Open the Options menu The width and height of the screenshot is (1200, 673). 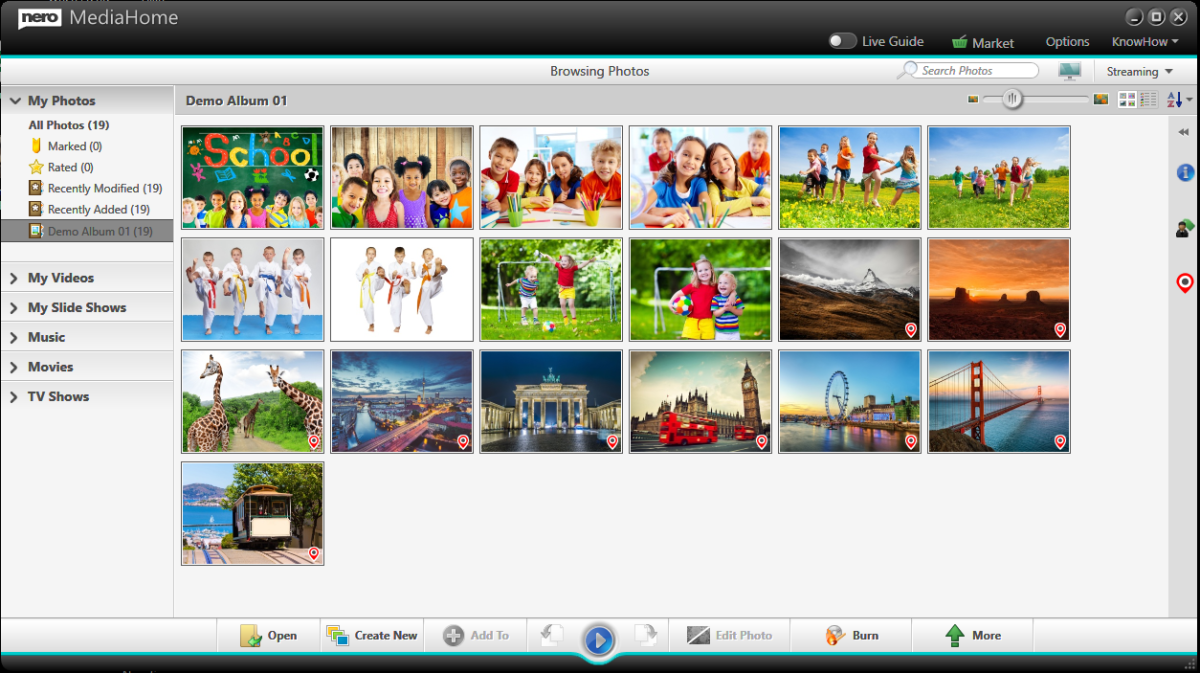coord(1066,42)
